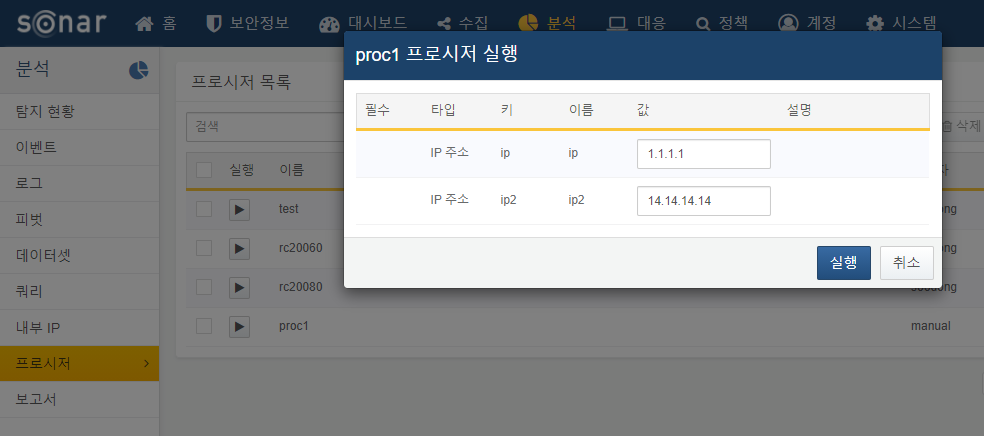Select 피벗 in sidebar
The height and width of the screenshot is (436, 984).
79,220
